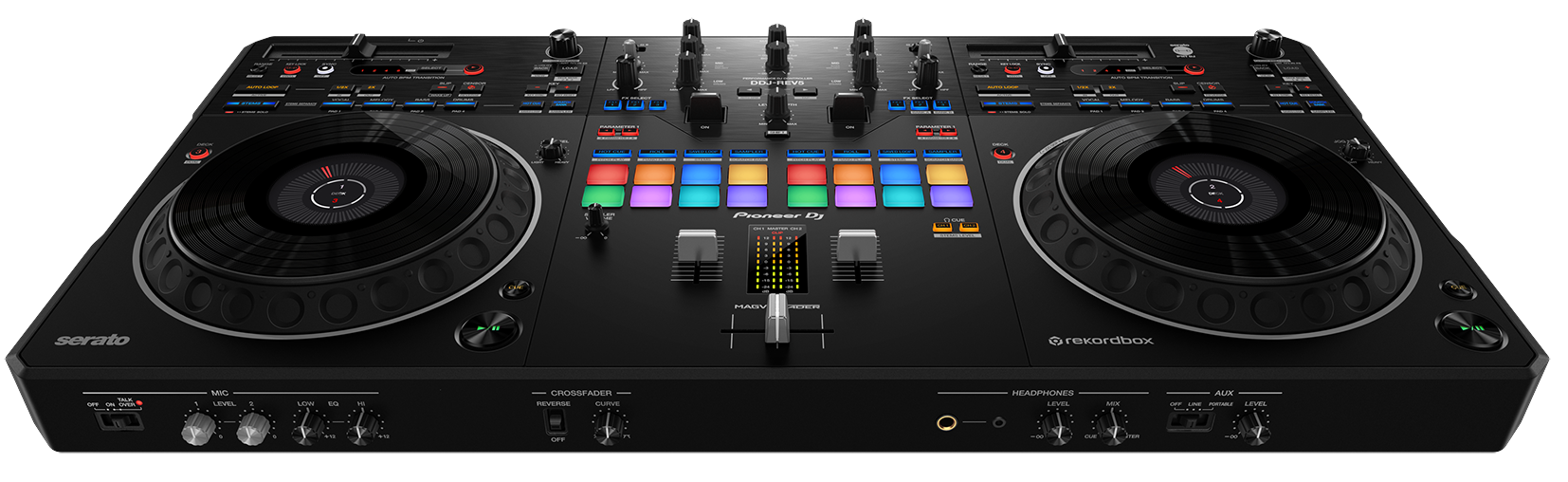
Task: Hit the cyan pad on left deck
Action: point(699,195)
